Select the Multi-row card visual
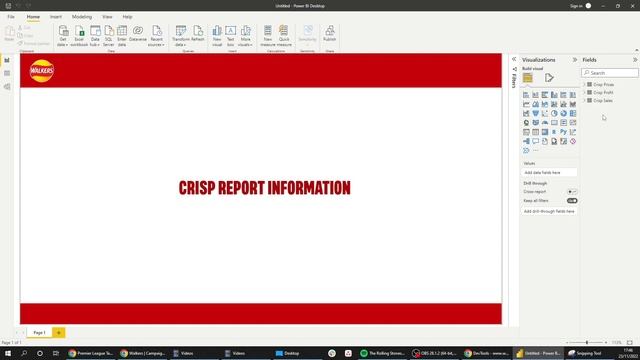This screenshot has width=640, height=360. 564,122
